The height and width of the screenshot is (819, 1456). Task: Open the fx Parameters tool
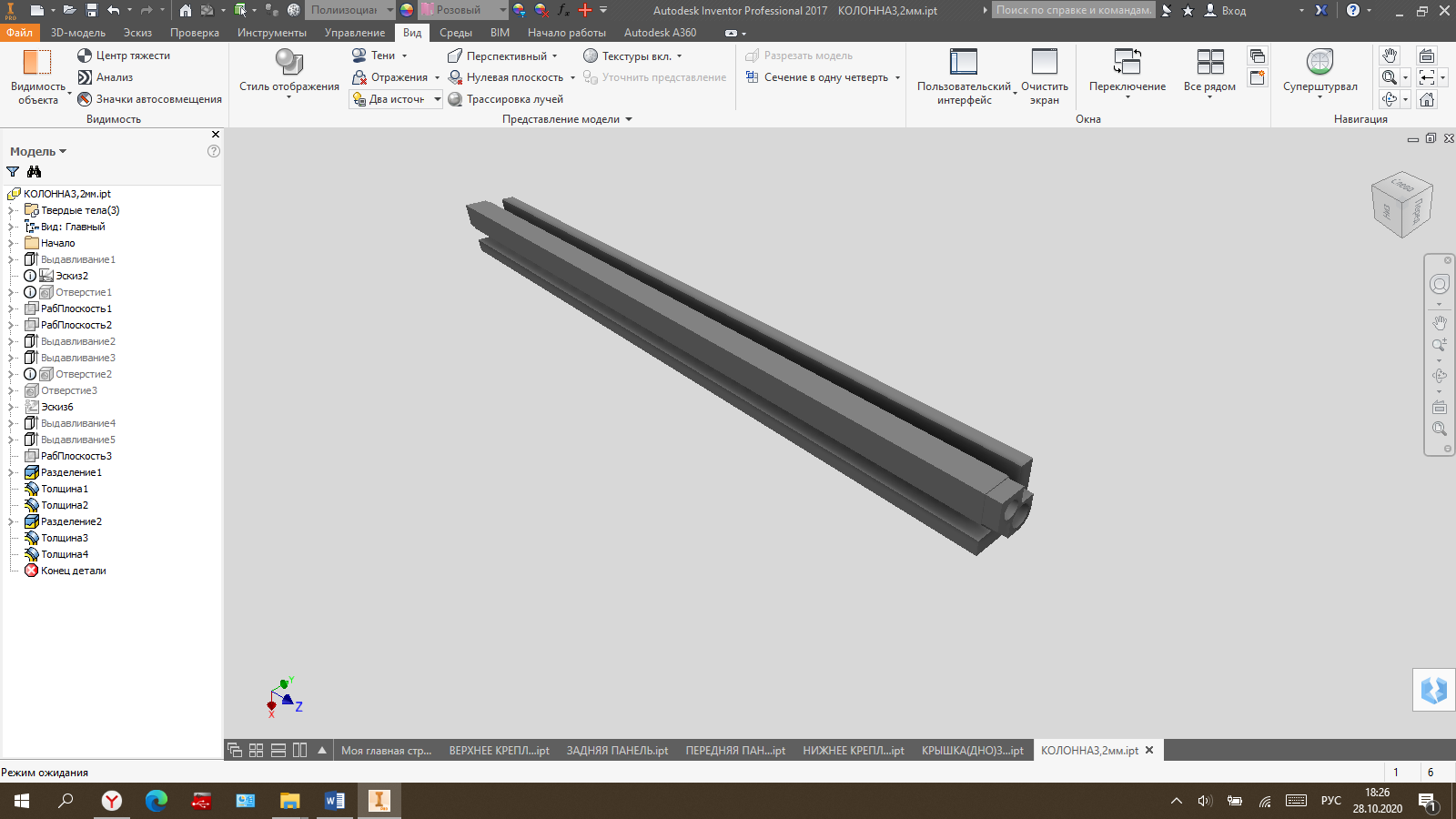pos(563,10)
